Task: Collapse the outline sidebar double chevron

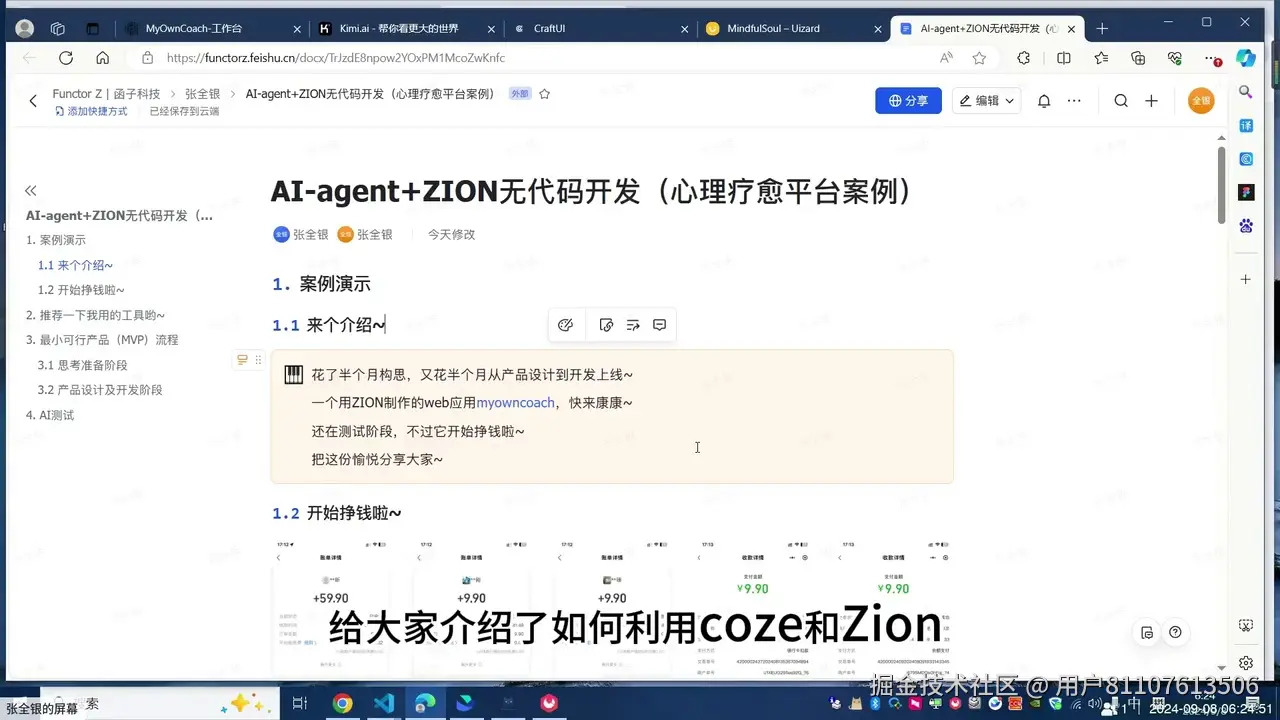Action: [31, 190]
